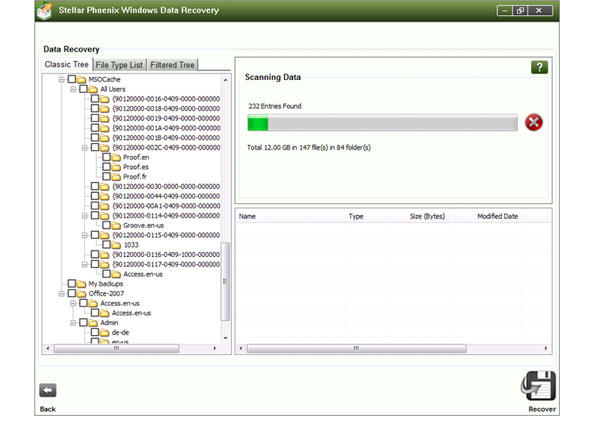590x421 pixels.
Task: Click the de-de folder icon
Action: (x=105, y=333)
